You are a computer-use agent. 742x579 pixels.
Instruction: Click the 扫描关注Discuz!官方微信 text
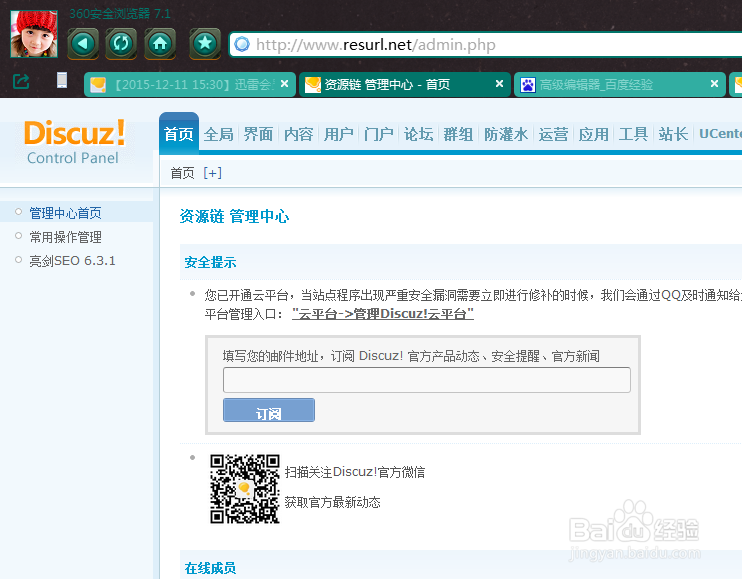[x=355, y=472]
